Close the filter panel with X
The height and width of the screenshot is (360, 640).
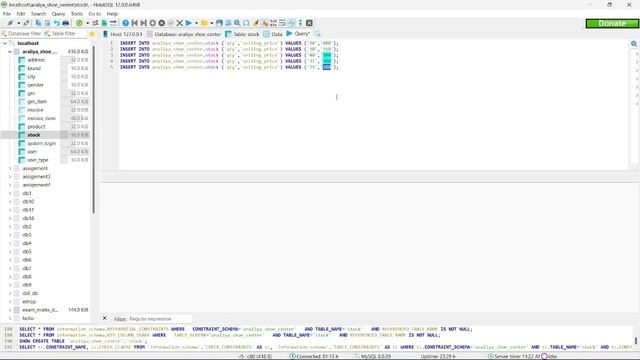[104, 318]
